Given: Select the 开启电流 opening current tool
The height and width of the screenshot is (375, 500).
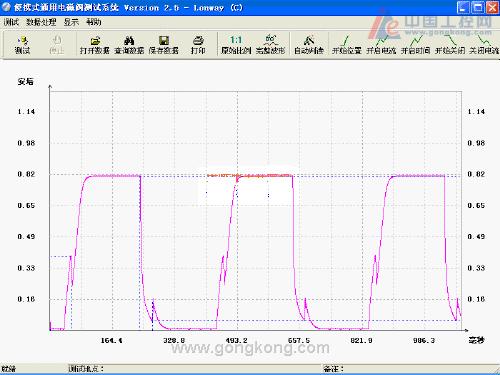Looking at the screenshot, I should pos(381,45).
